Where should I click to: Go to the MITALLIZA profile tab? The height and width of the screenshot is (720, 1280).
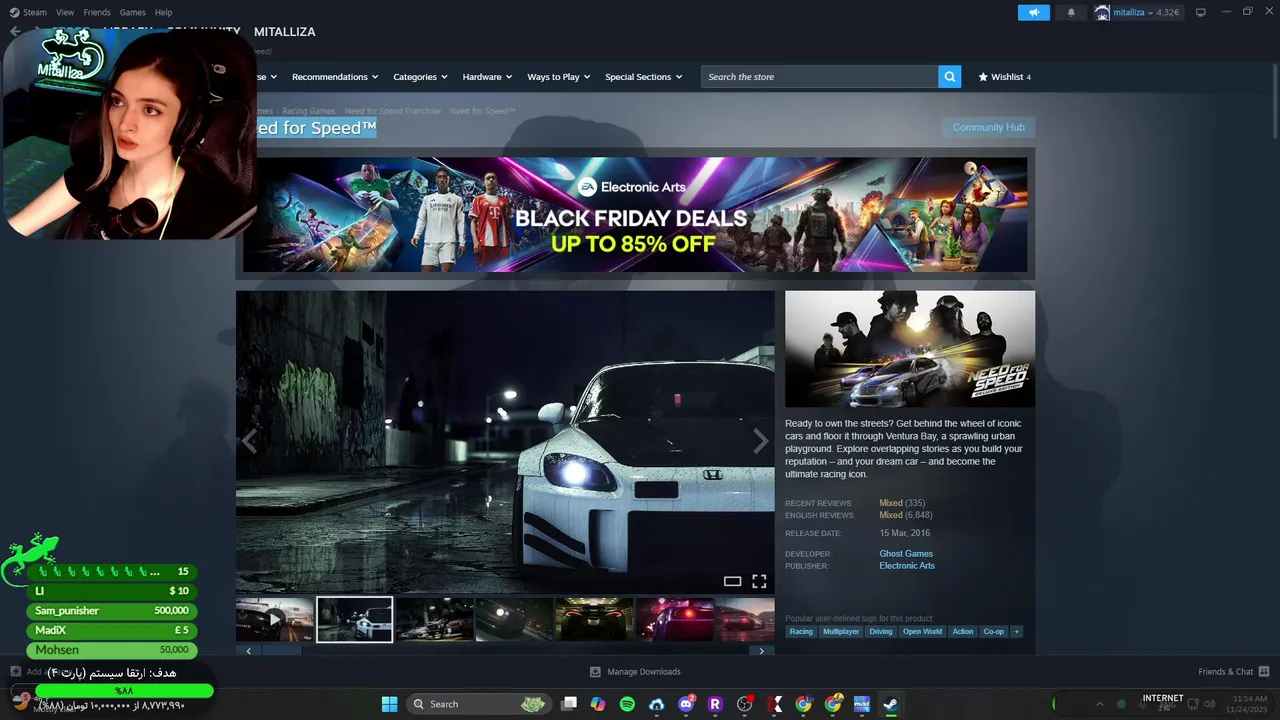pos(284,32)
